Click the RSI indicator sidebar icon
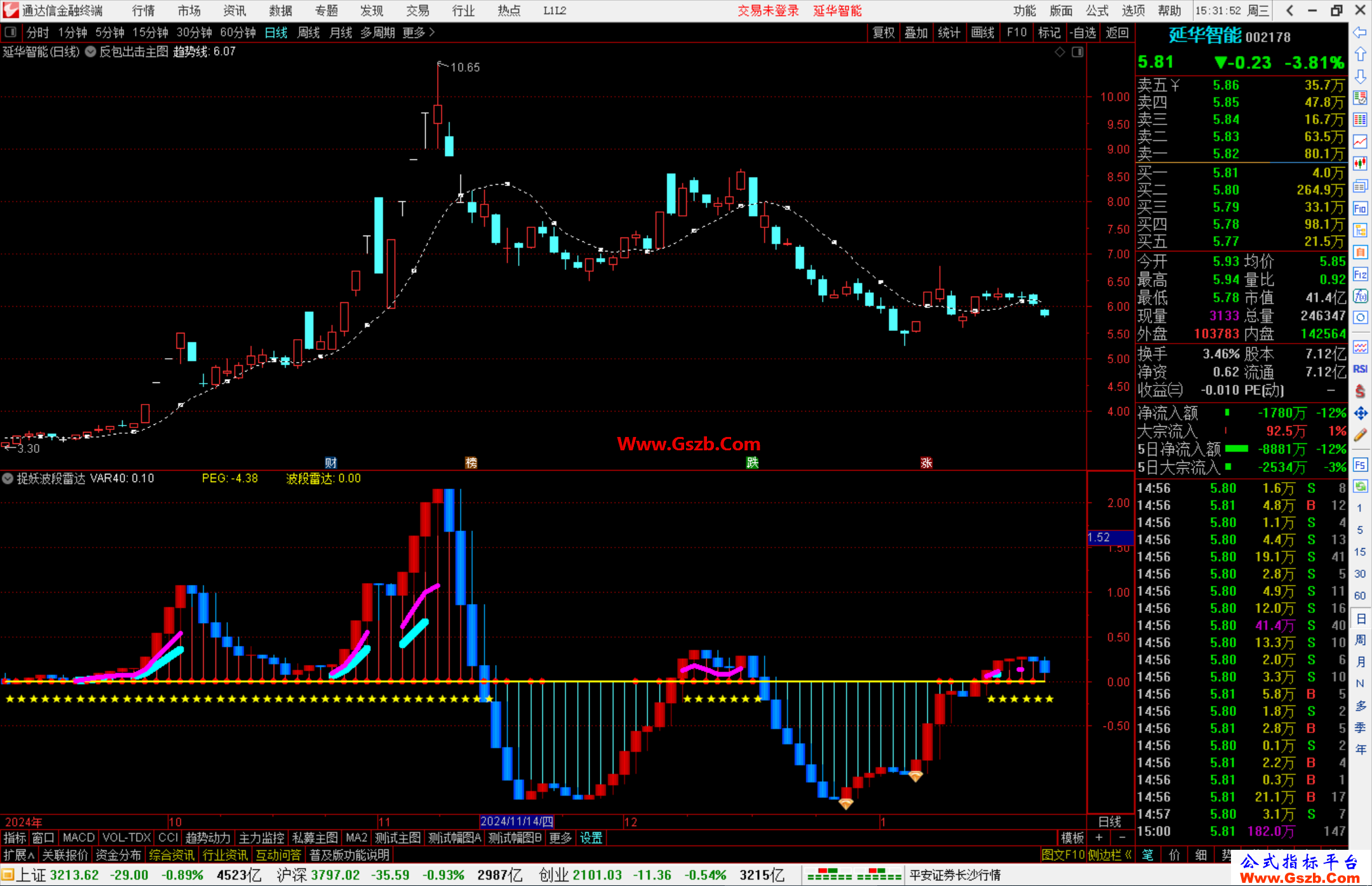 coord(1360,369)
